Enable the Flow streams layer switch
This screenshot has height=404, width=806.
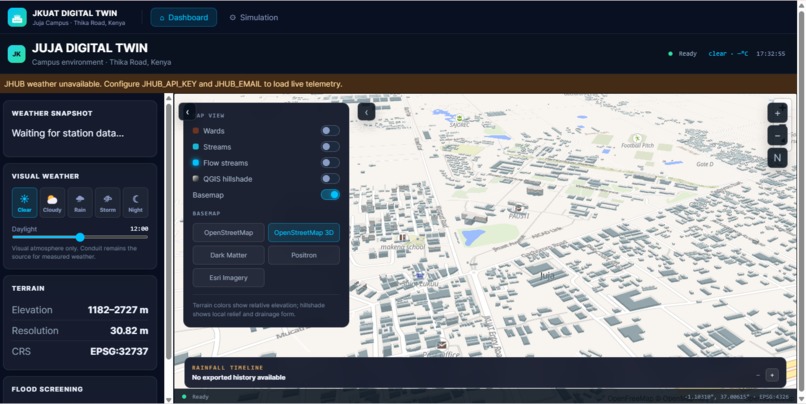click(330, 163)
